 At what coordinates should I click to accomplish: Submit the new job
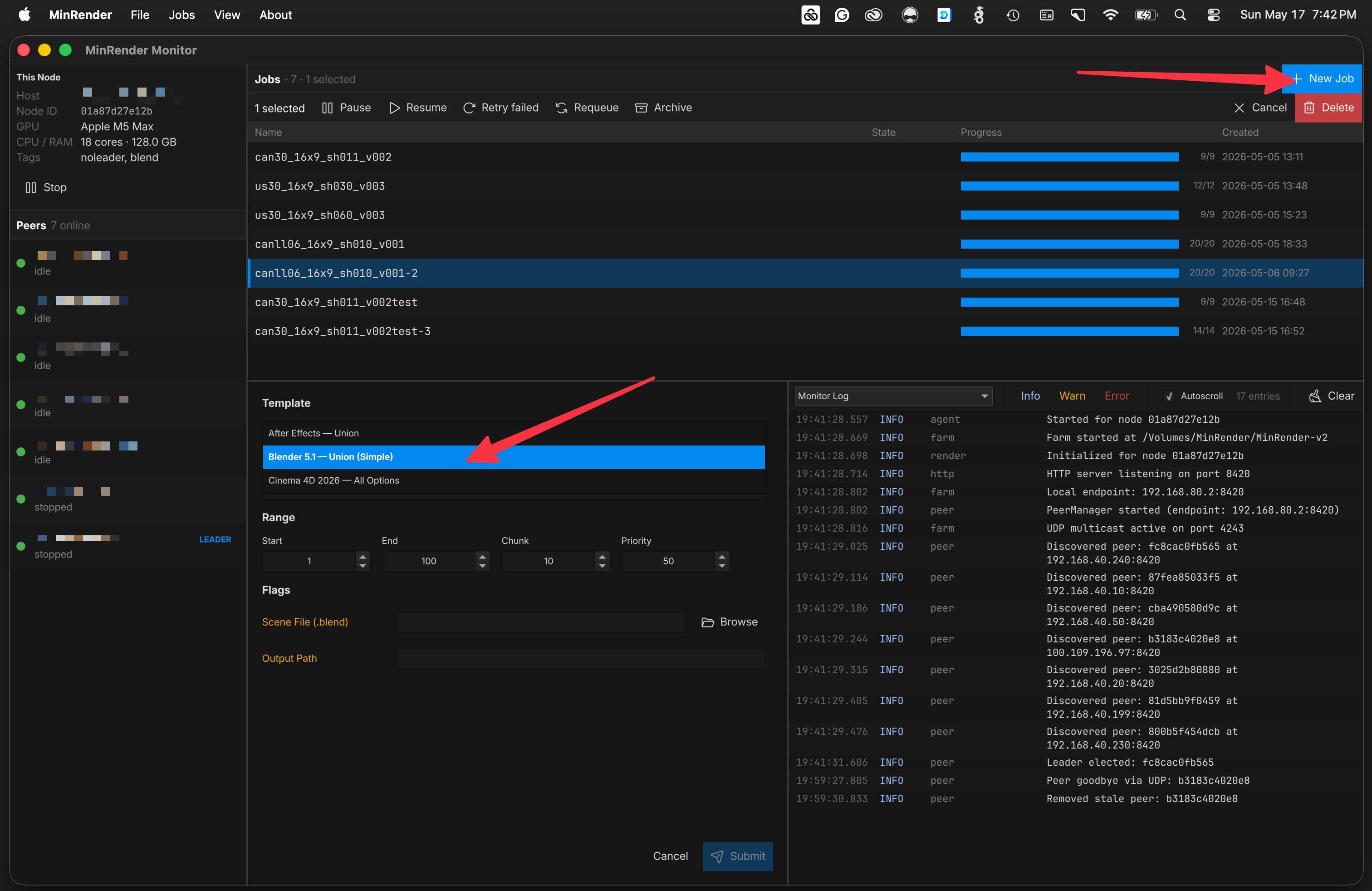[x=738, y=856]
